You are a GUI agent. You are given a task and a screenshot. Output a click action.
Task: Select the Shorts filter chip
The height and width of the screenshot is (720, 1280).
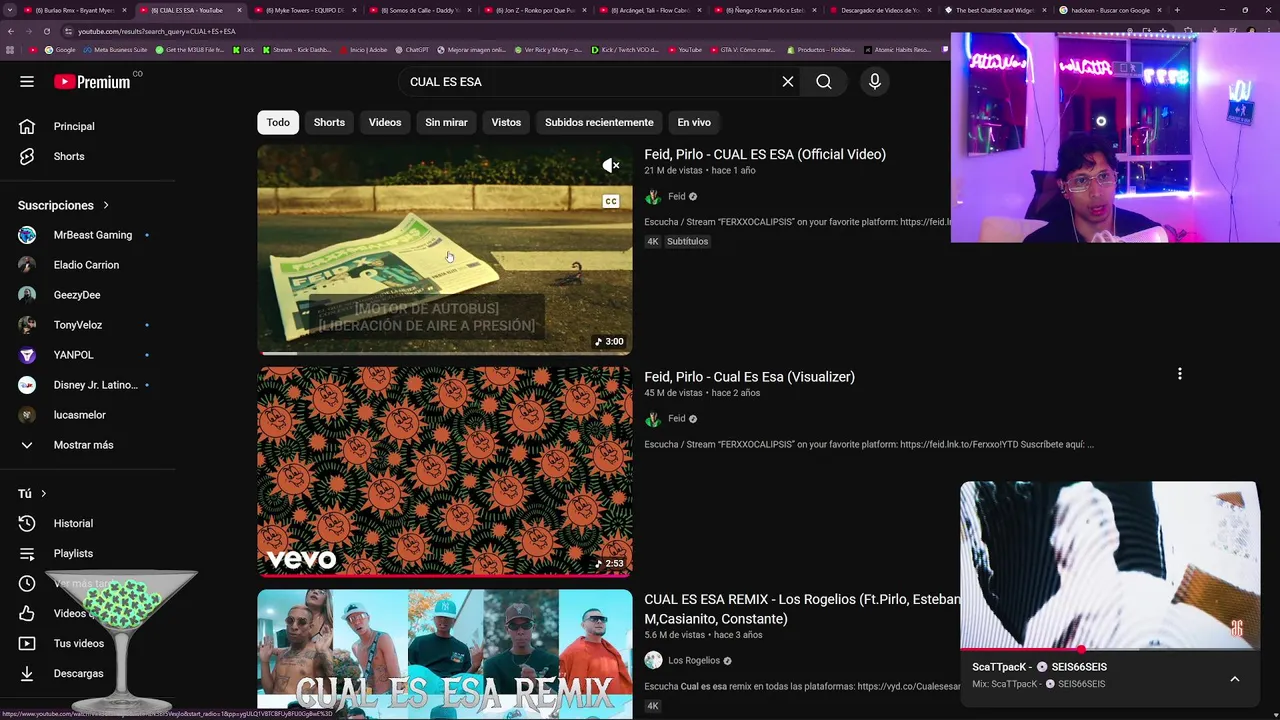[x=329, y=123]
